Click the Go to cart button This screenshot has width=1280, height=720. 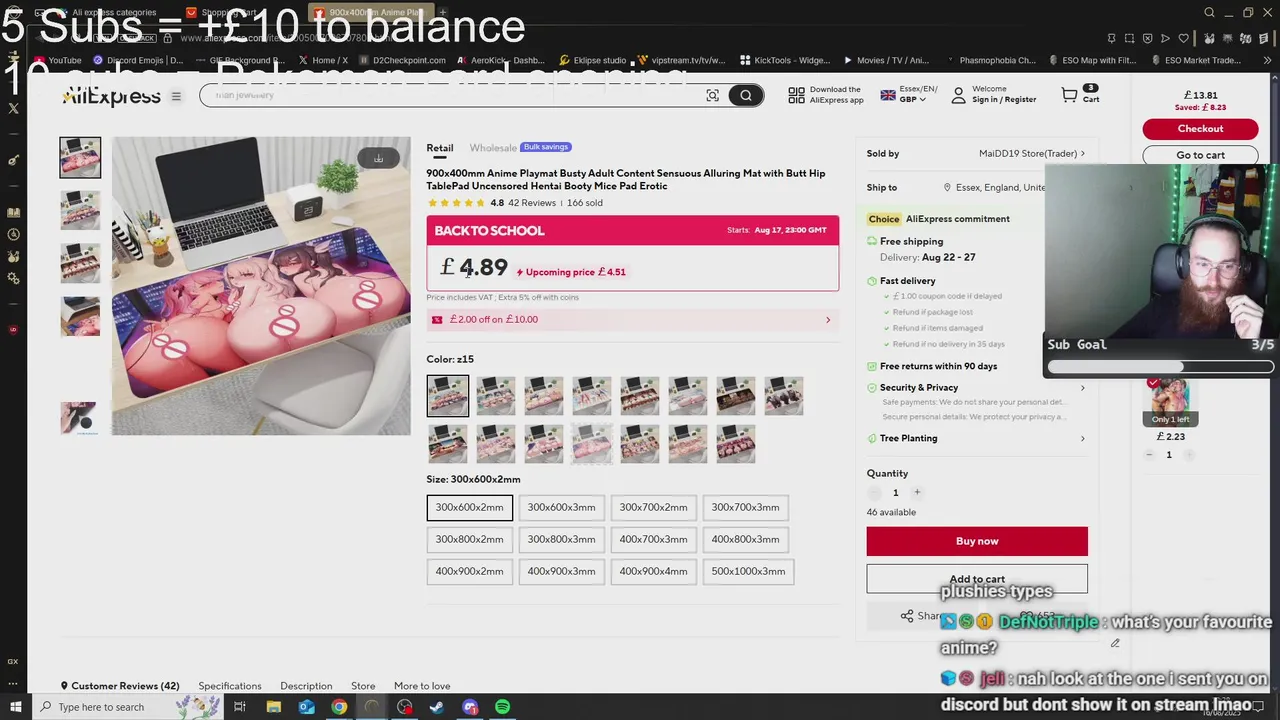pyautogui.click(x=1200, y=155)
